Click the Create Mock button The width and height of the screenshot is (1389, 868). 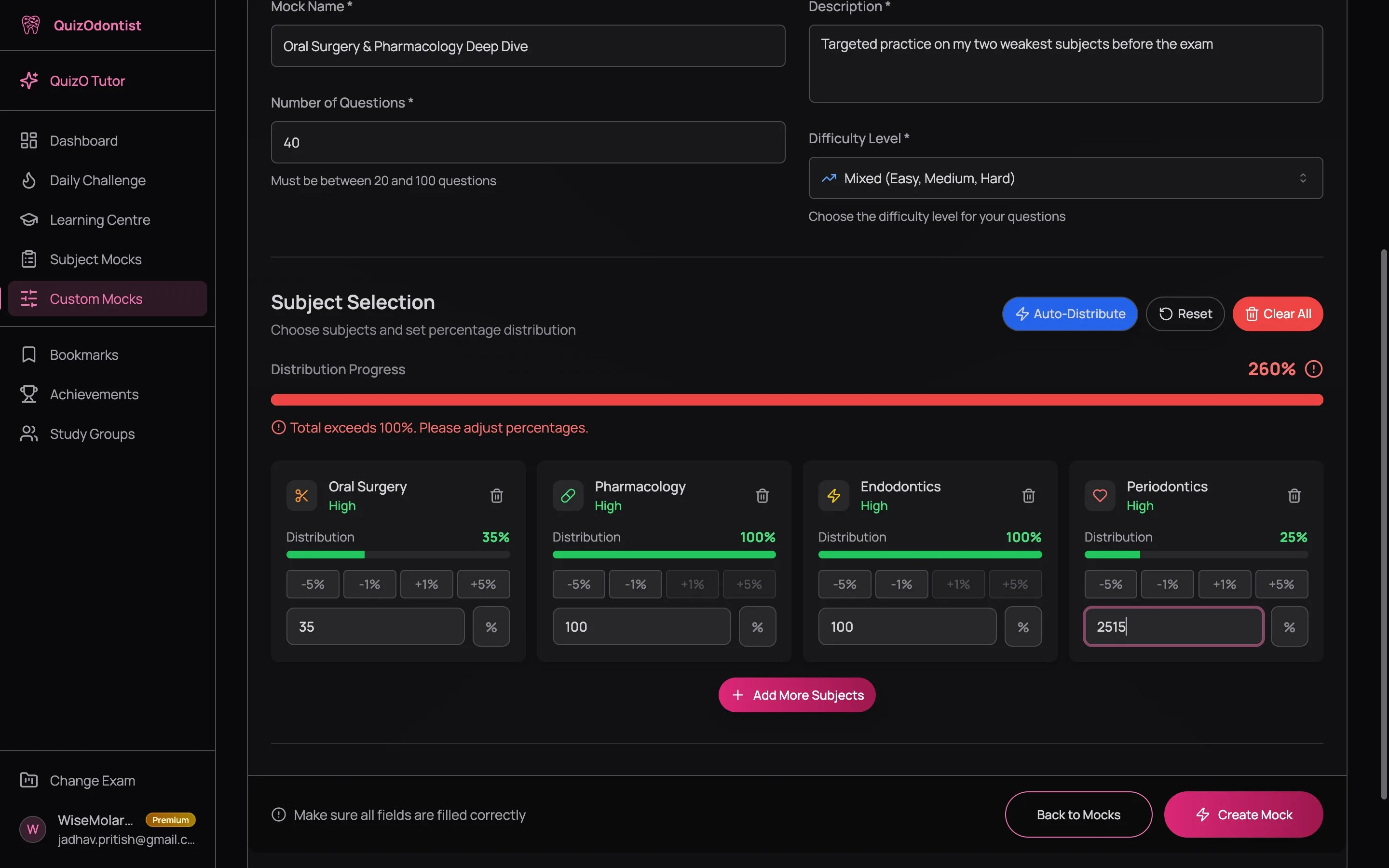coord(1243,814)
